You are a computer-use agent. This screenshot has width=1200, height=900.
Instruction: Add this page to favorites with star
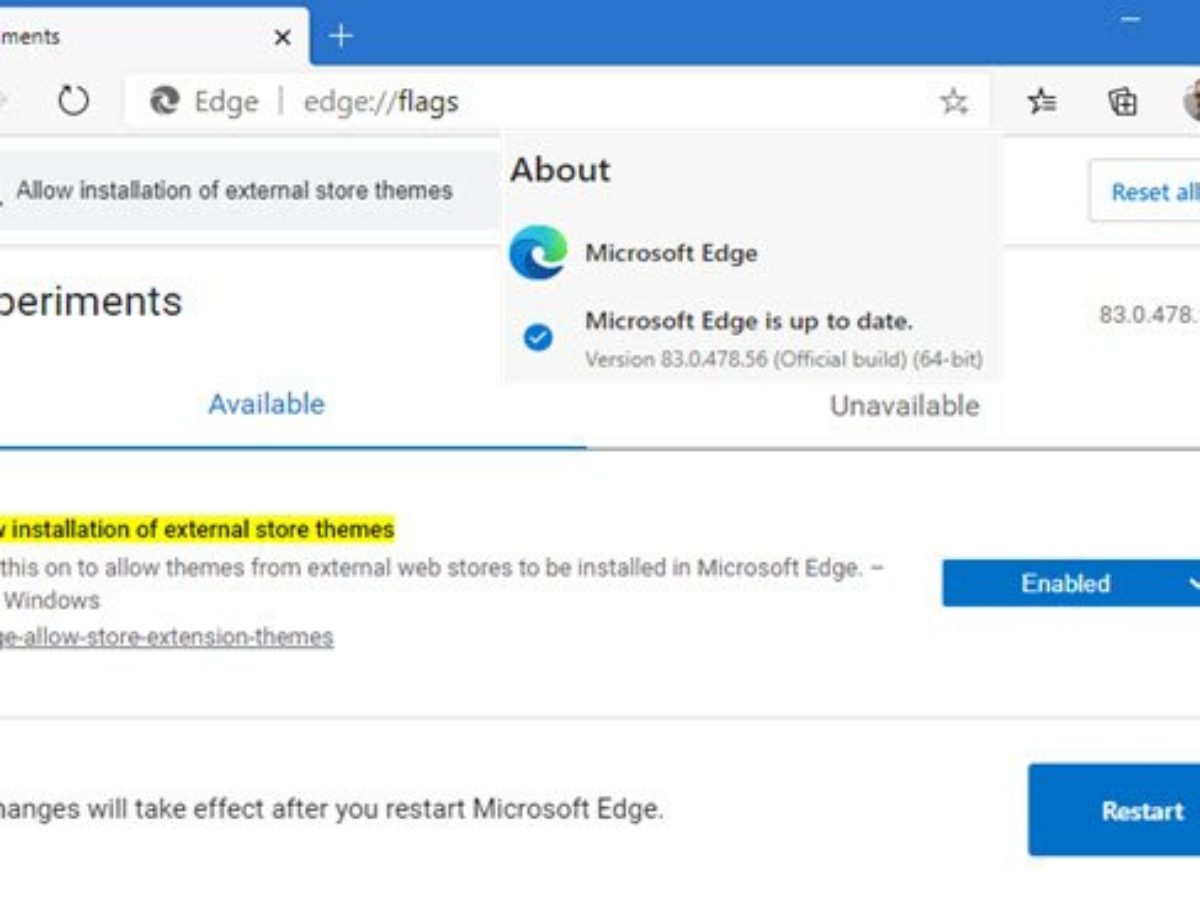click(x=954, y=101)
